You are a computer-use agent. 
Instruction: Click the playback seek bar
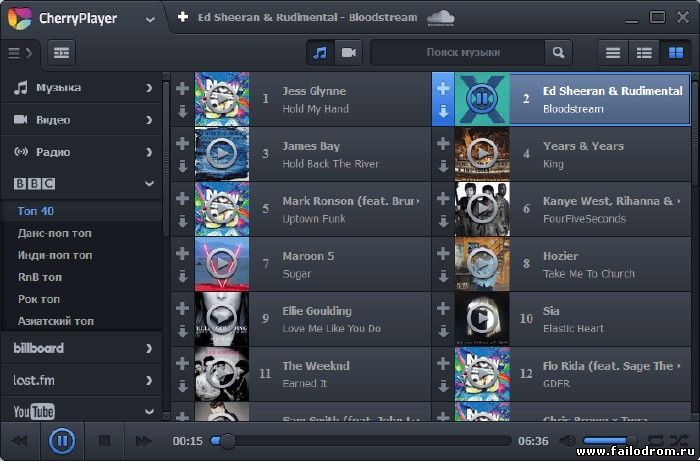361,441
